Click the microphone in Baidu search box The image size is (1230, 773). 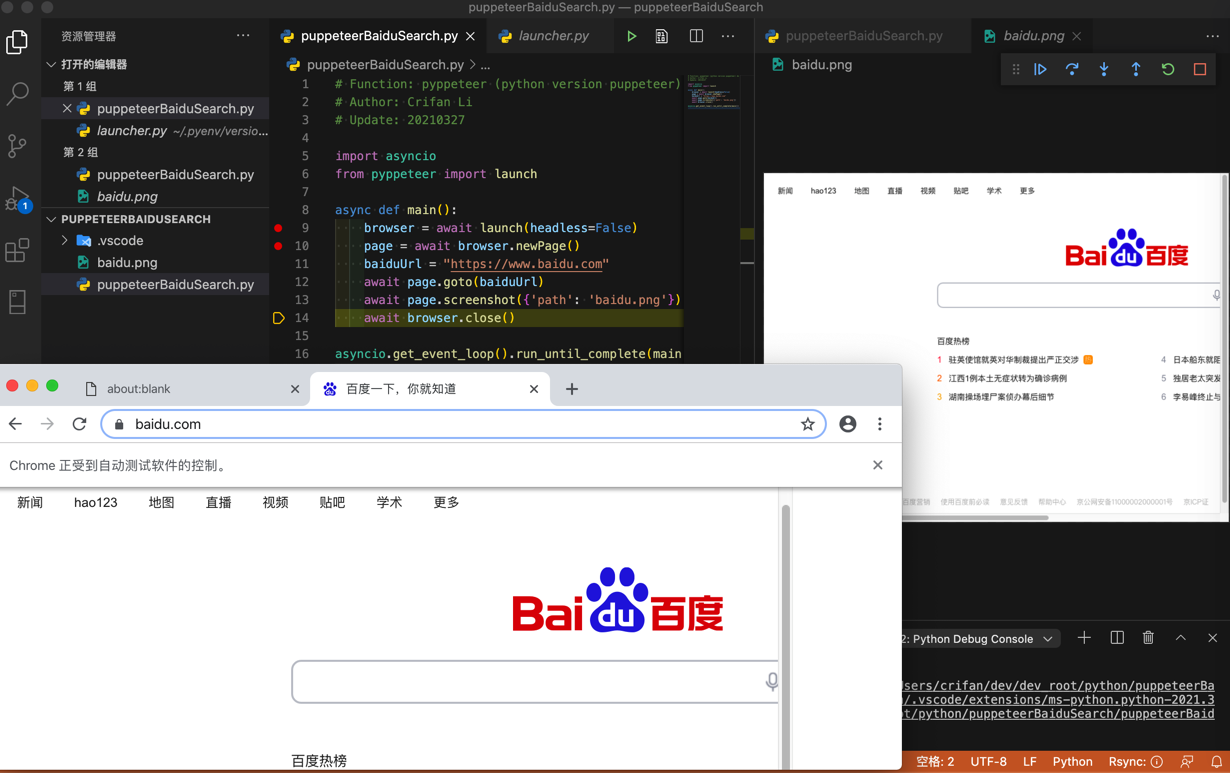[772, 682]
